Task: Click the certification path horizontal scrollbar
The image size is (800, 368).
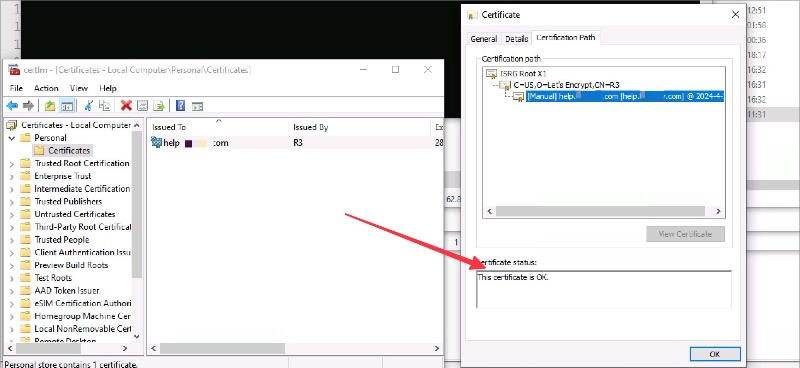Action: pyautogui.click(x=604, y=211)
